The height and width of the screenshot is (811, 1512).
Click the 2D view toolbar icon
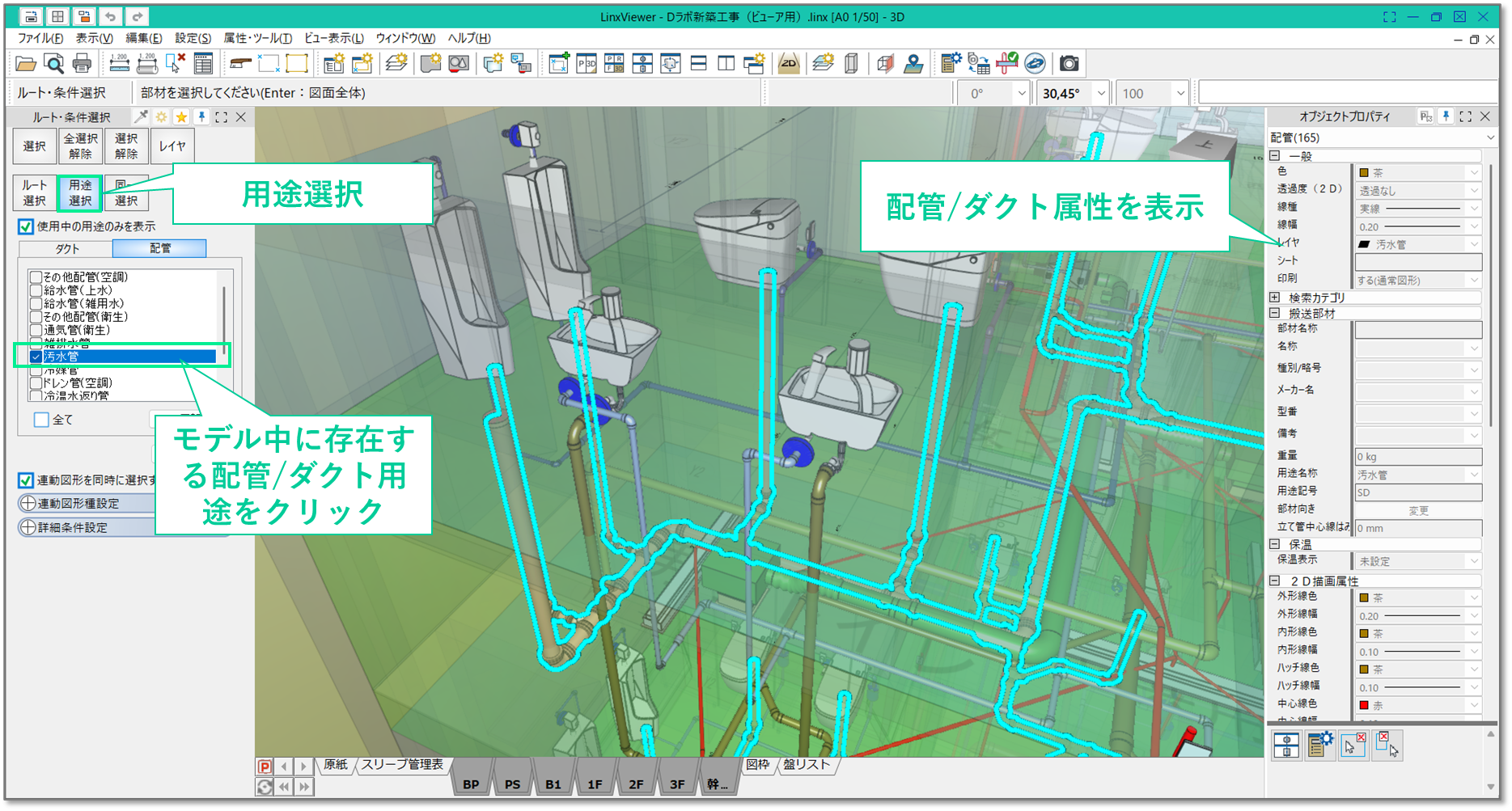point(788,63)
